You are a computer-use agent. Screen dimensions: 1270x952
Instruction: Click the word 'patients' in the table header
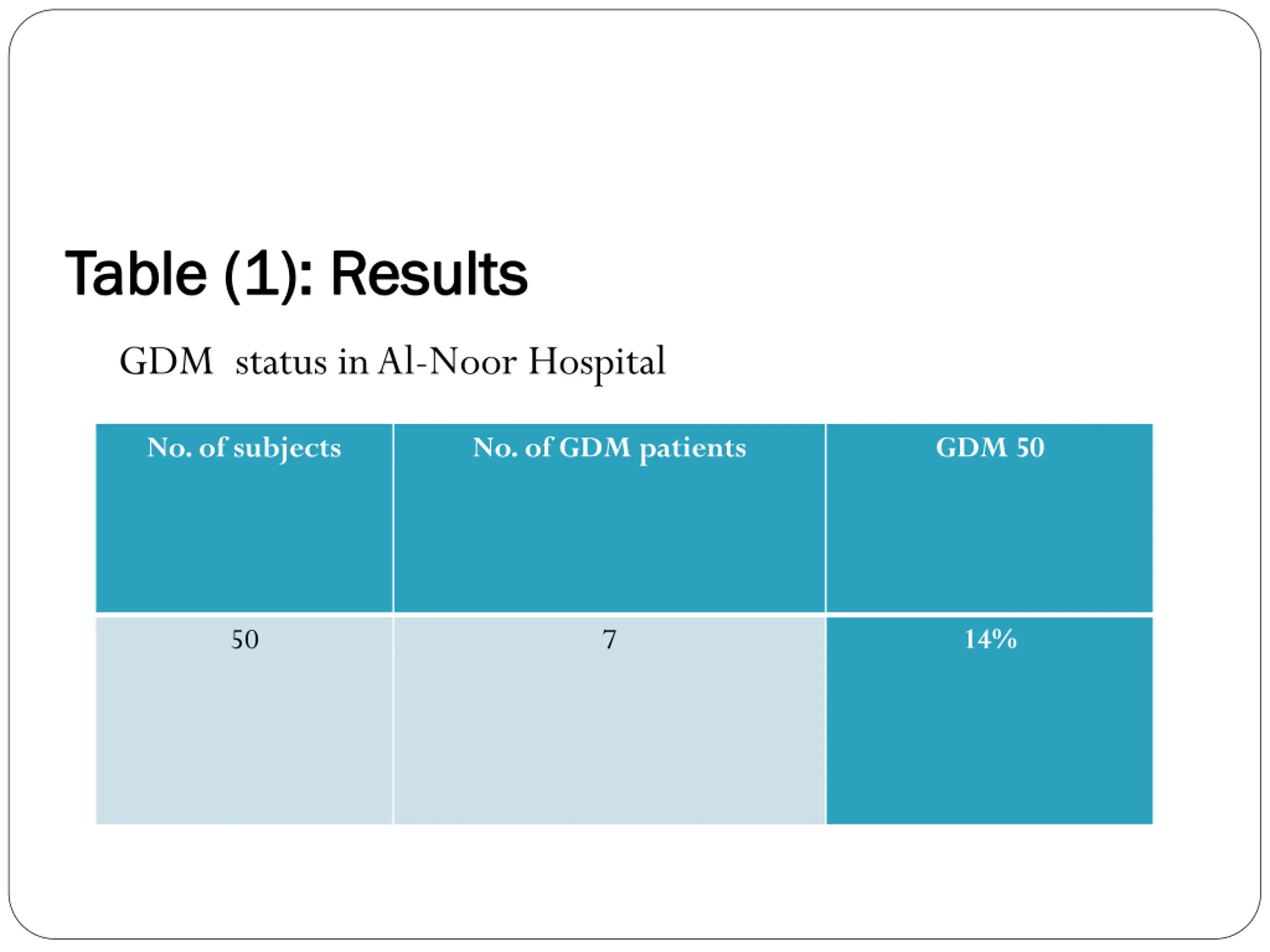click(693, 449)
